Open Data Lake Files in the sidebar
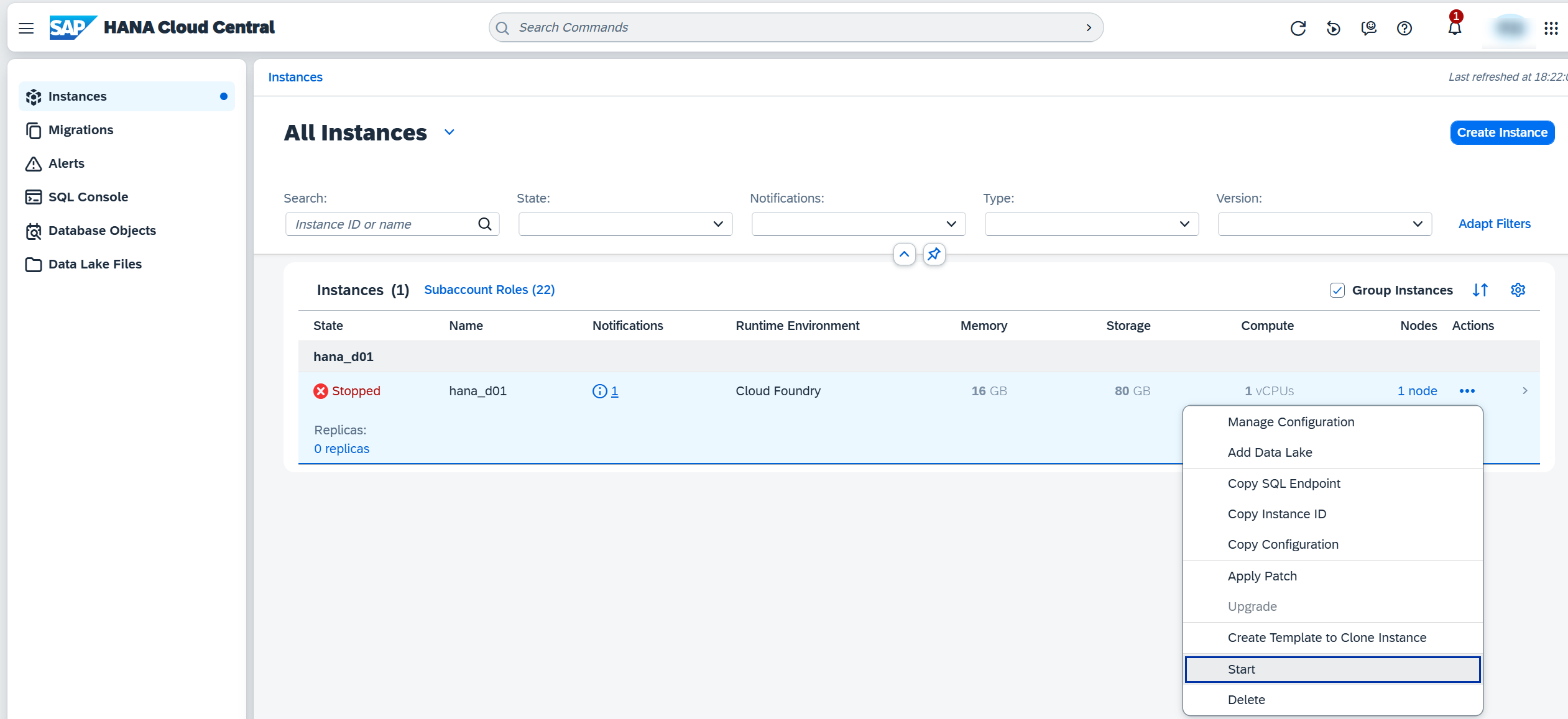The image size is (1568, 719). coord(127,264)
